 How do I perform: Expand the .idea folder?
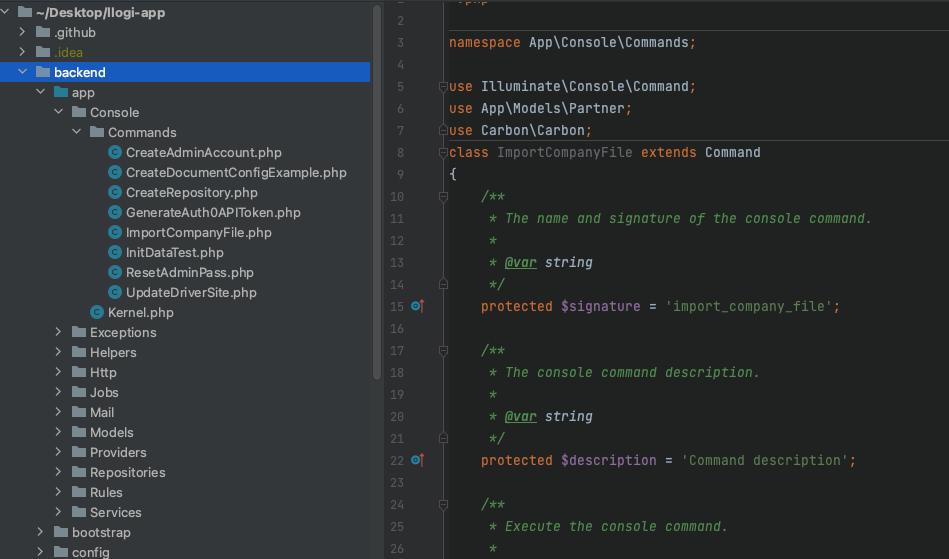click(22, 51)
